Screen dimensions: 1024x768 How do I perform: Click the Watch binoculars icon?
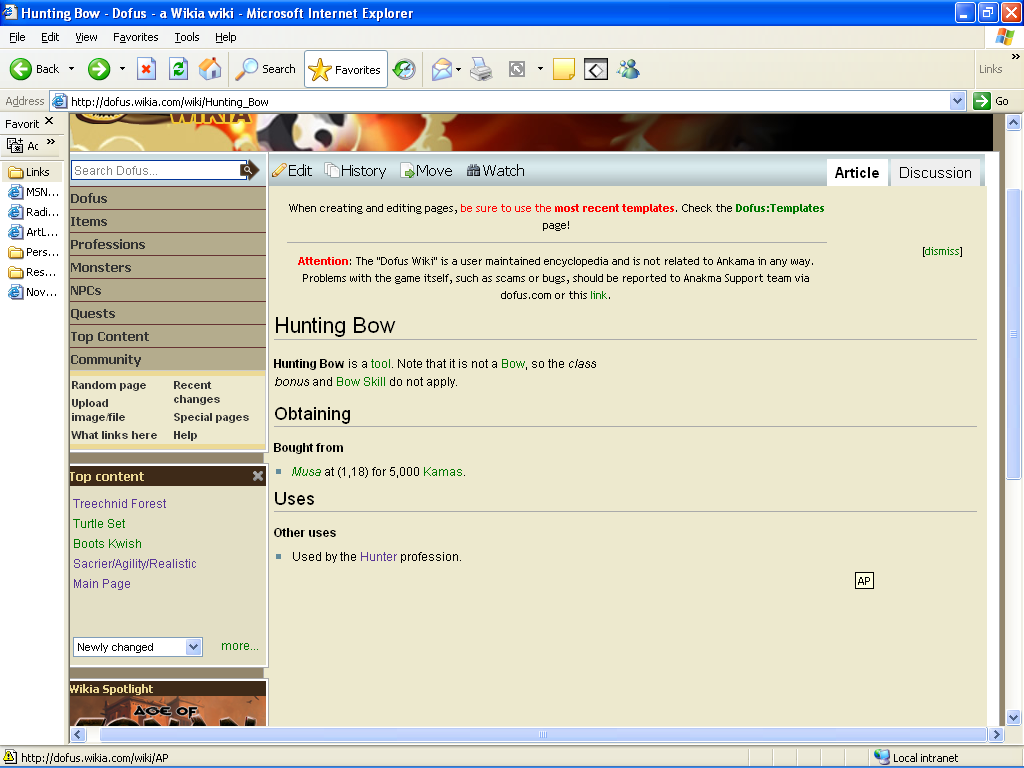point(473,171)
